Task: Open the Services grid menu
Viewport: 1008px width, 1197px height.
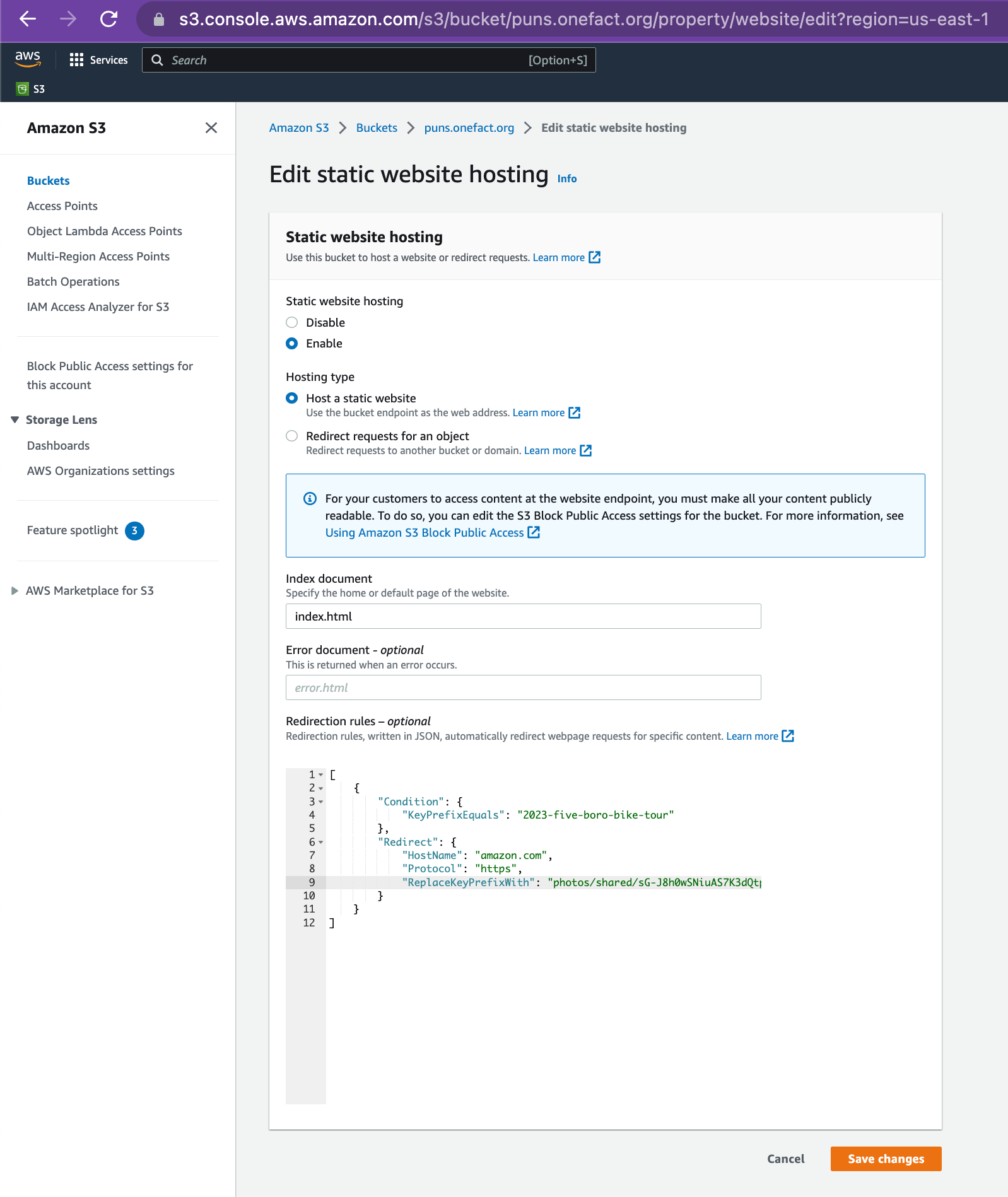Action: [x=98, y=60]
